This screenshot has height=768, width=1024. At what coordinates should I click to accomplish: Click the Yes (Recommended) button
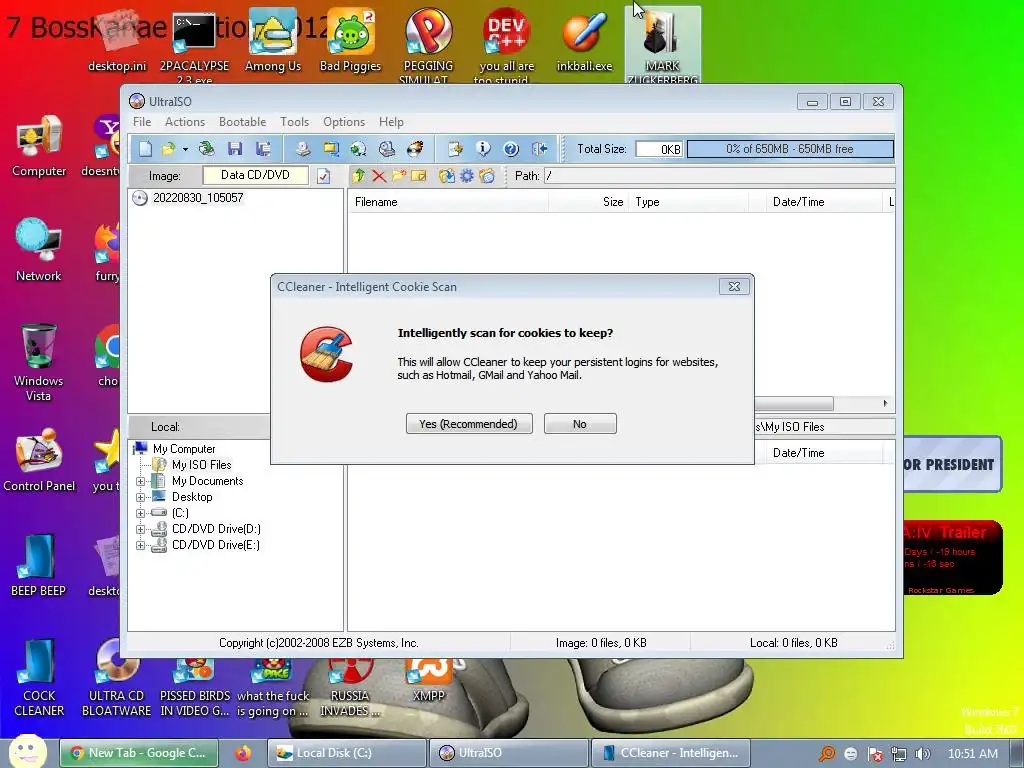pos(469,424)
